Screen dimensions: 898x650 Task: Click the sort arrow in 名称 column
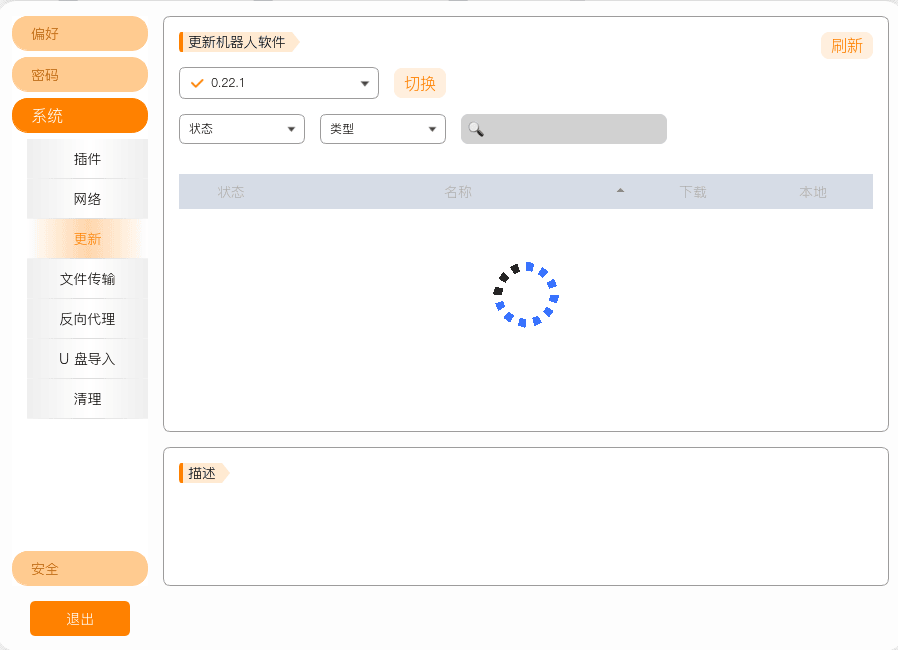[x=620, y=190]
